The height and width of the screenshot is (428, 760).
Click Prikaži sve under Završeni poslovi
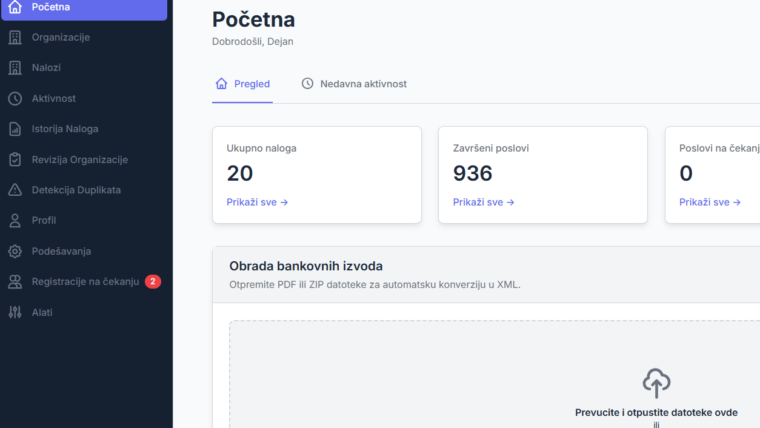coord(483,202)
